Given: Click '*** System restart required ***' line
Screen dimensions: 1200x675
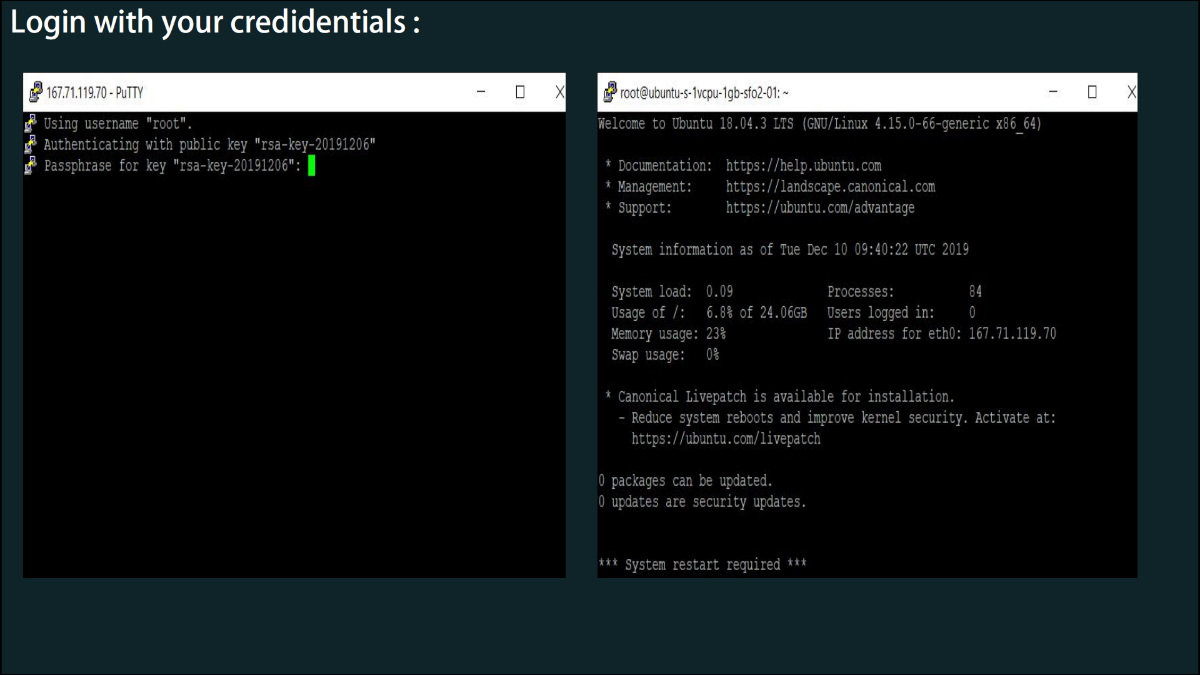Looking at the screenshot, I should (702, 565).
